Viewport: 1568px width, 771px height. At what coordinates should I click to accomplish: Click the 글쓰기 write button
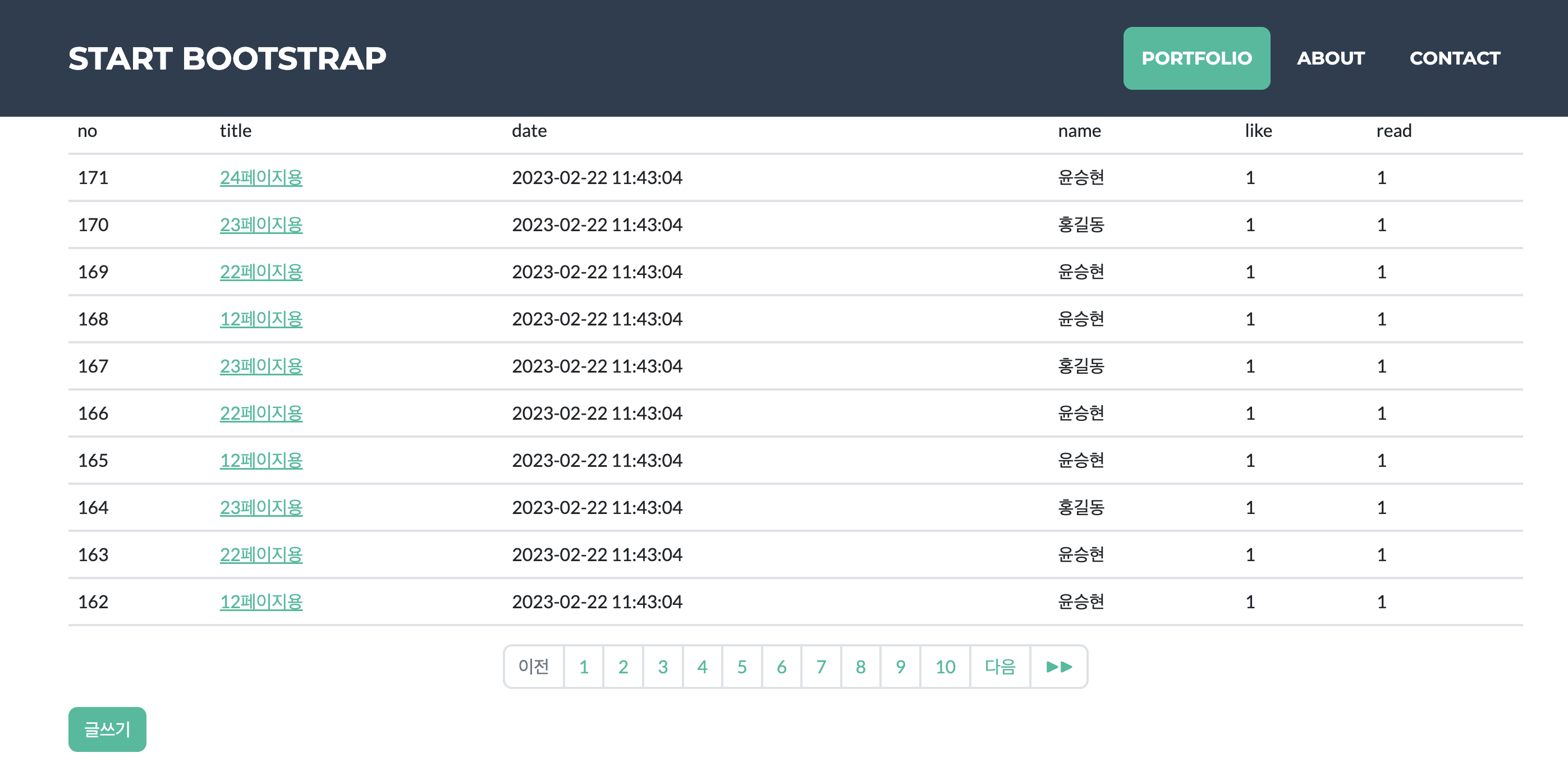point(107,729)
